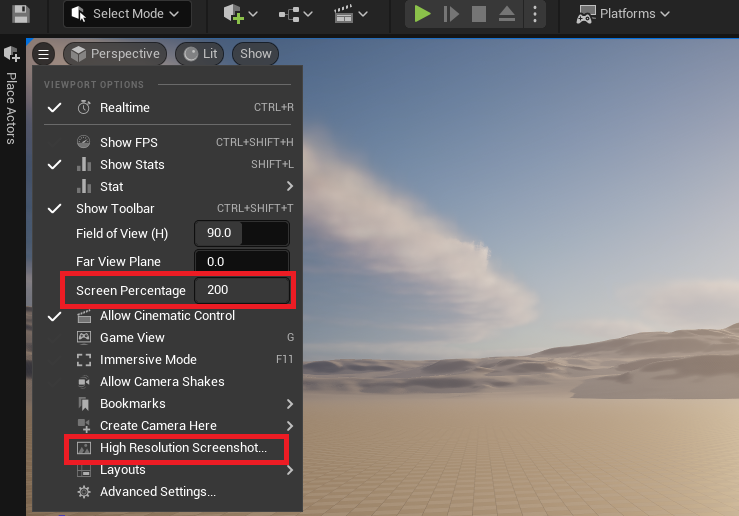Click the Immersive Mode brackets icon
This screenshot has width=739, height=516.
(84, 360)
